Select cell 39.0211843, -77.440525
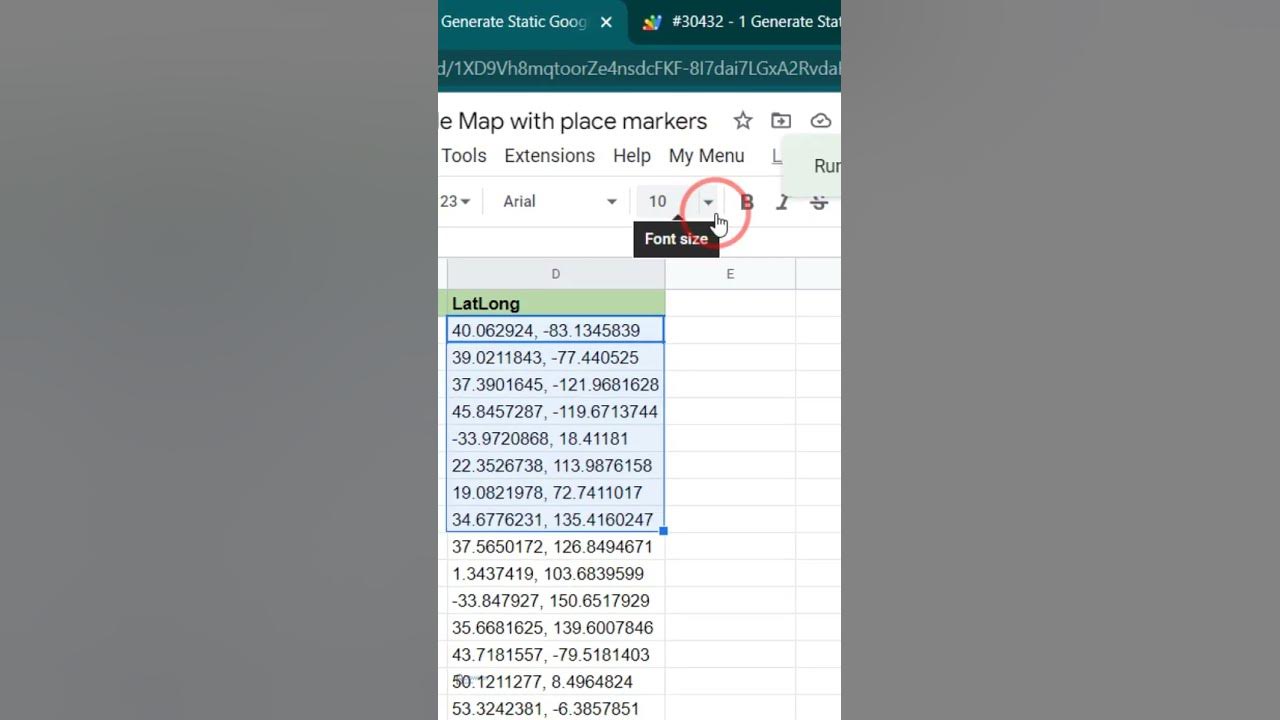1280x720 pixels. (x=555, y=357)
